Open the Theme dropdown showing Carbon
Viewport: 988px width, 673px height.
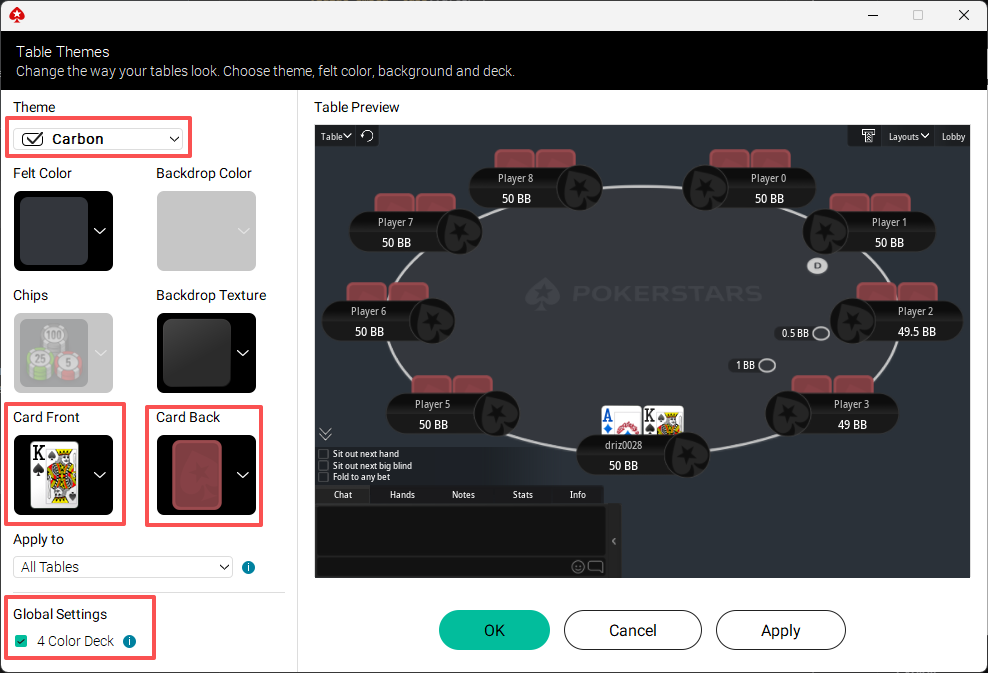tap(98, 139)
